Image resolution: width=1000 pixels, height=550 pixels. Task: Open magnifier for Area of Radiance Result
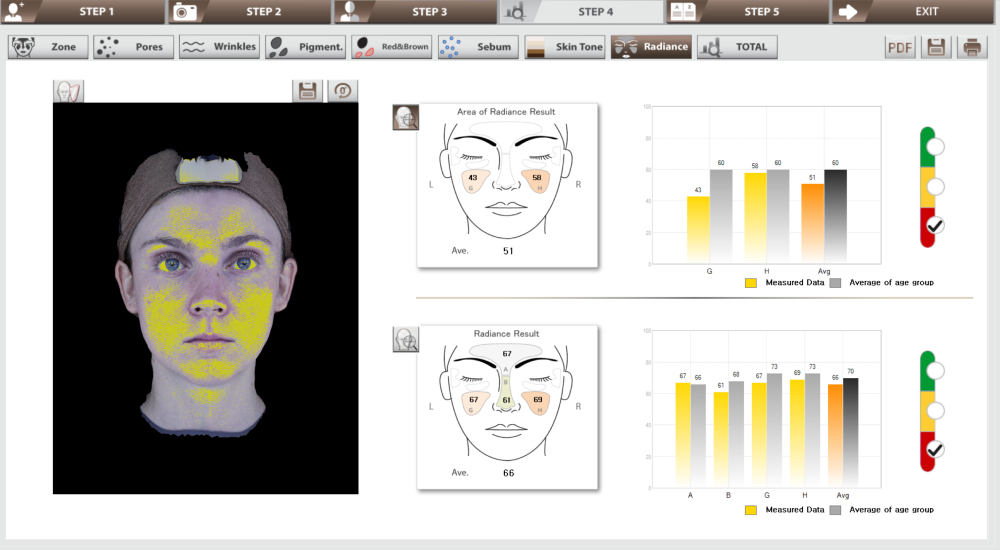[406, 118]
